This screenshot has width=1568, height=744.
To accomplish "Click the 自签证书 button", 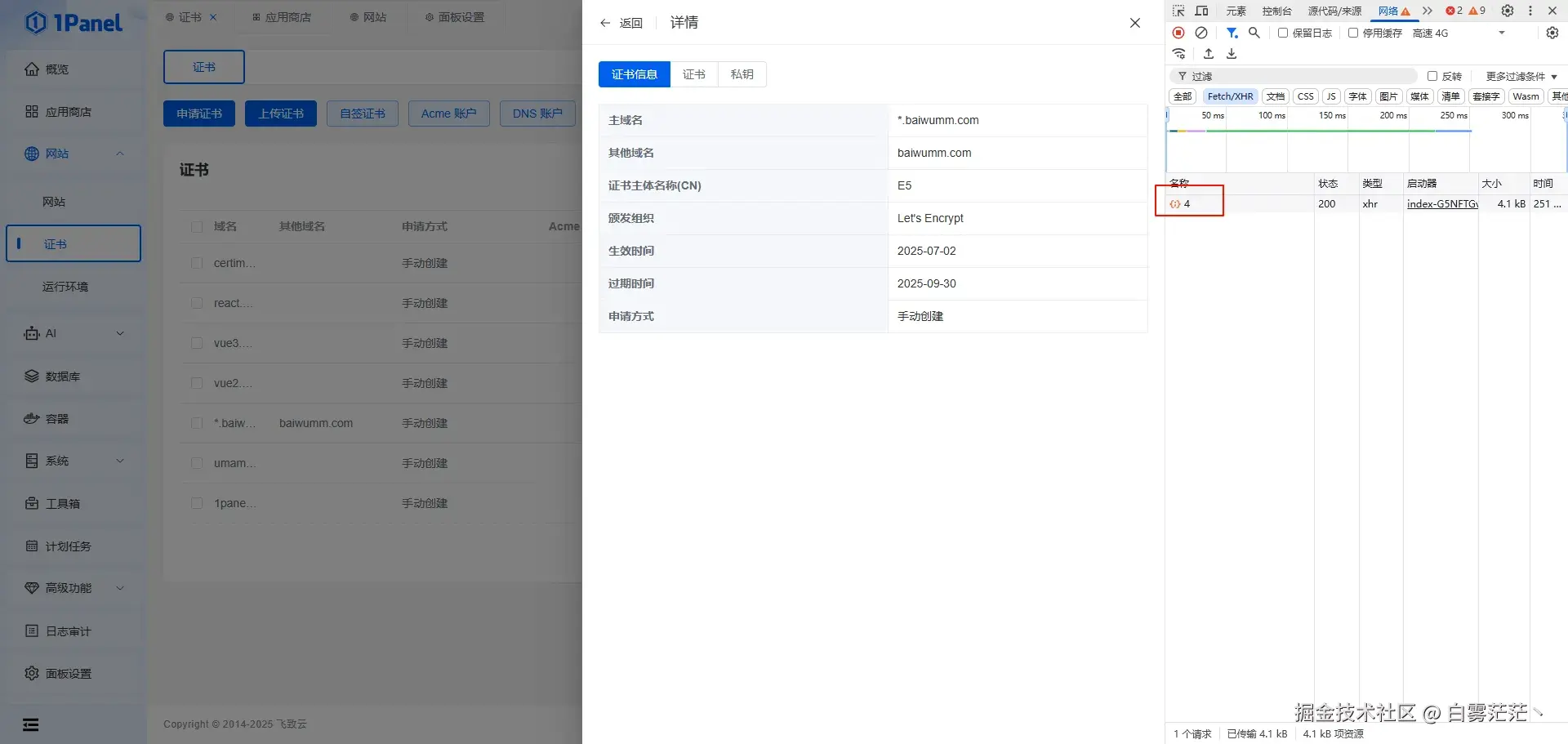I will point(363,114).
